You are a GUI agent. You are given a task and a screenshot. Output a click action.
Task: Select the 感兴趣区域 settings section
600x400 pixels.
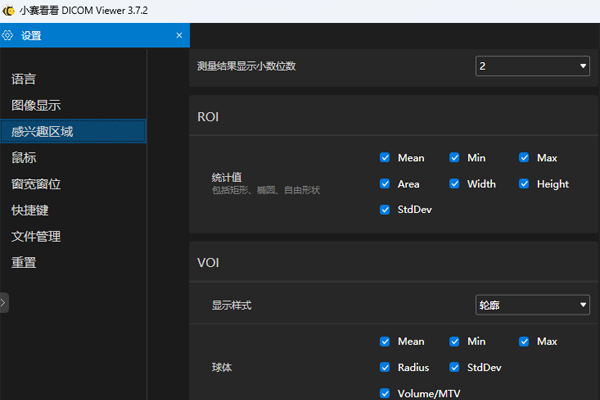(x=73, y=131)
